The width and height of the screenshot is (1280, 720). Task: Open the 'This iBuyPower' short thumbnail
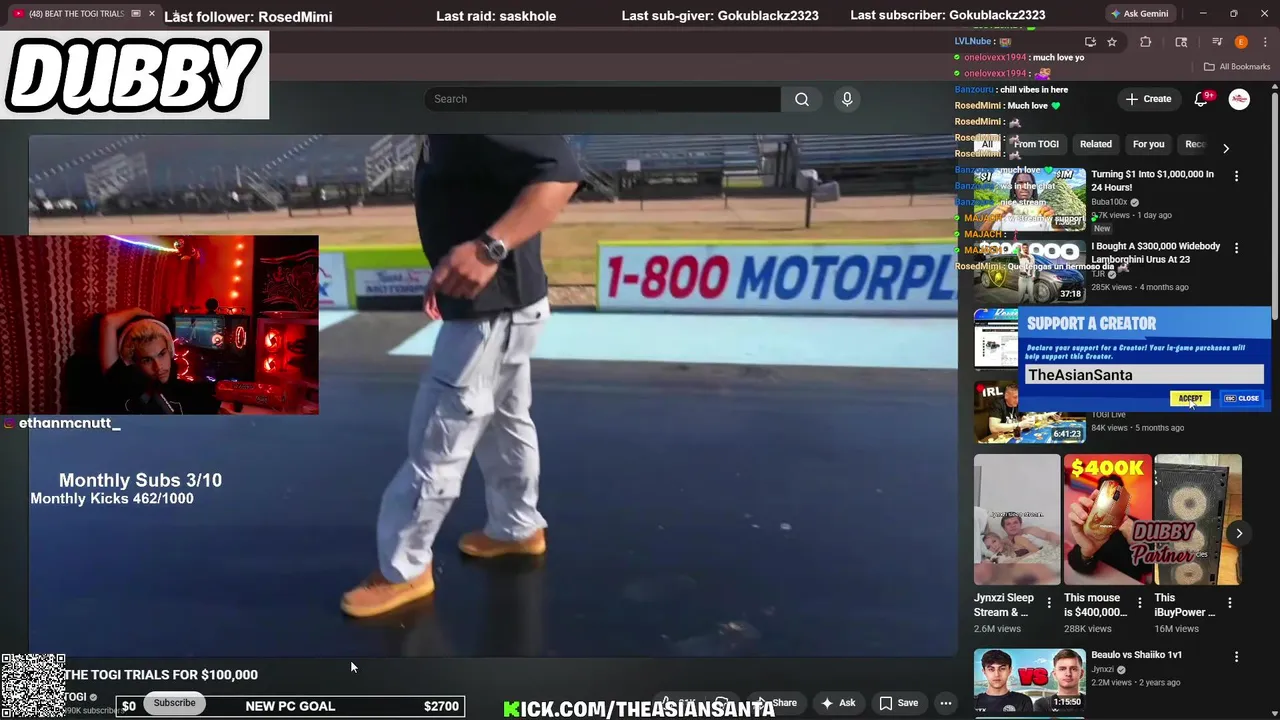(1197, 520)
